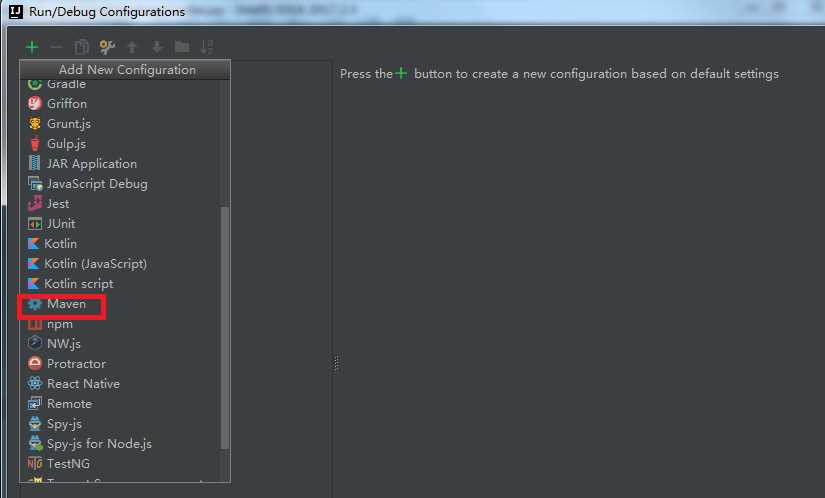Click the JavaScript Debug icon
This screenshot has width=825, height=498.
coord(35,184)
